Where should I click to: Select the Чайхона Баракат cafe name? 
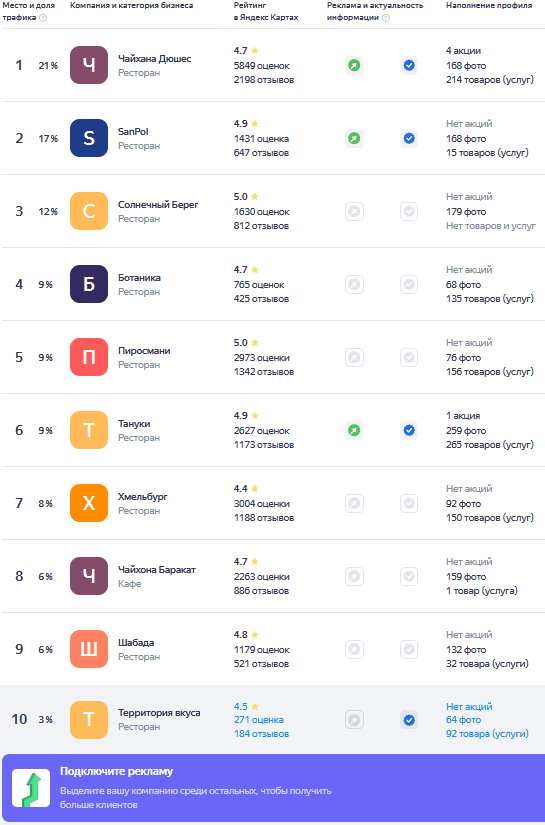(x=157, y=569)
